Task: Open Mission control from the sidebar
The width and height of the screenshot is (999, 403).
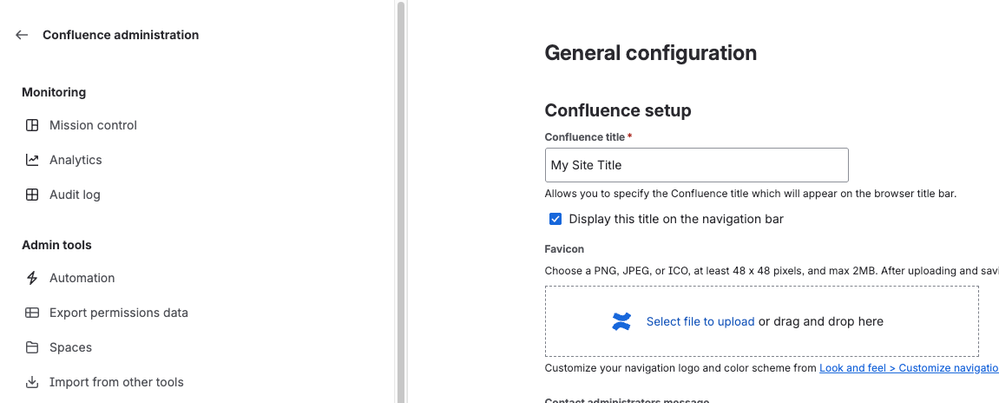Action: pos(93,125)
